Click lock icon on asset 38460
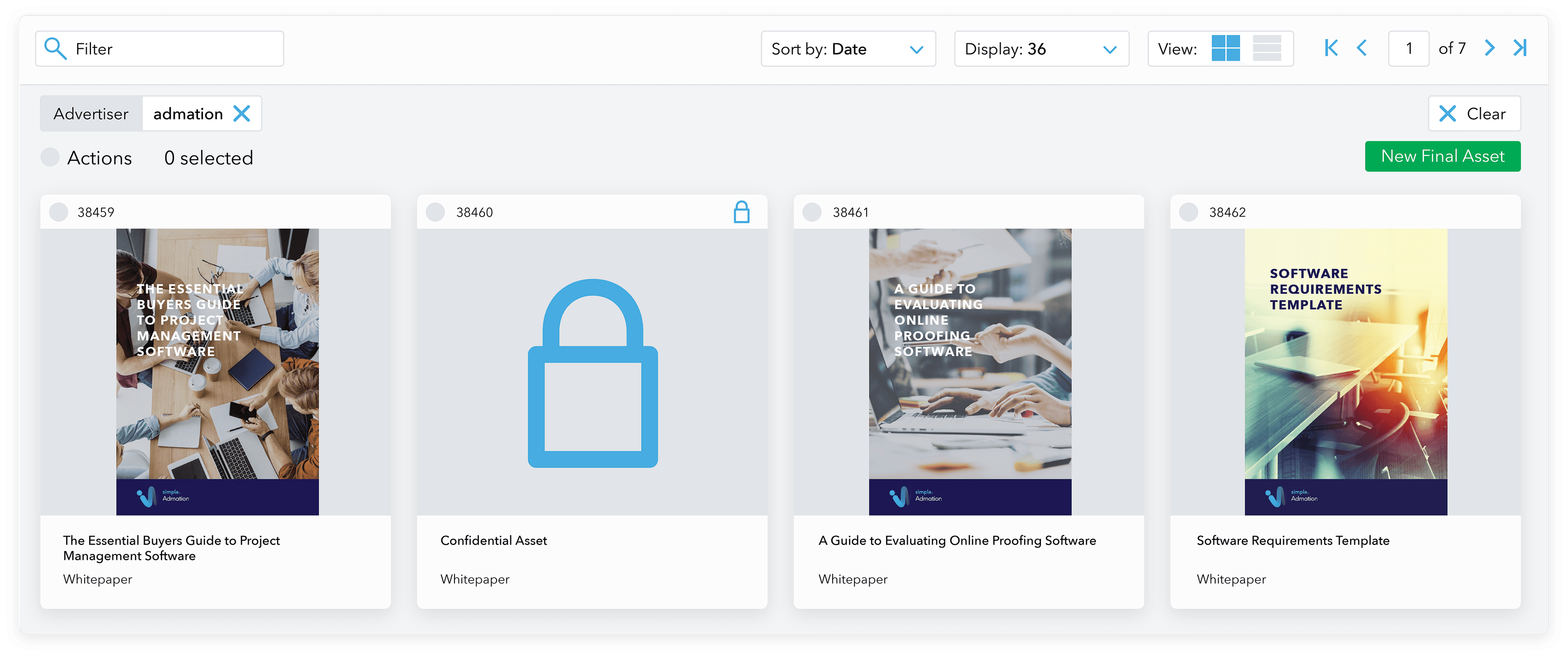 (x=741, y=212)
